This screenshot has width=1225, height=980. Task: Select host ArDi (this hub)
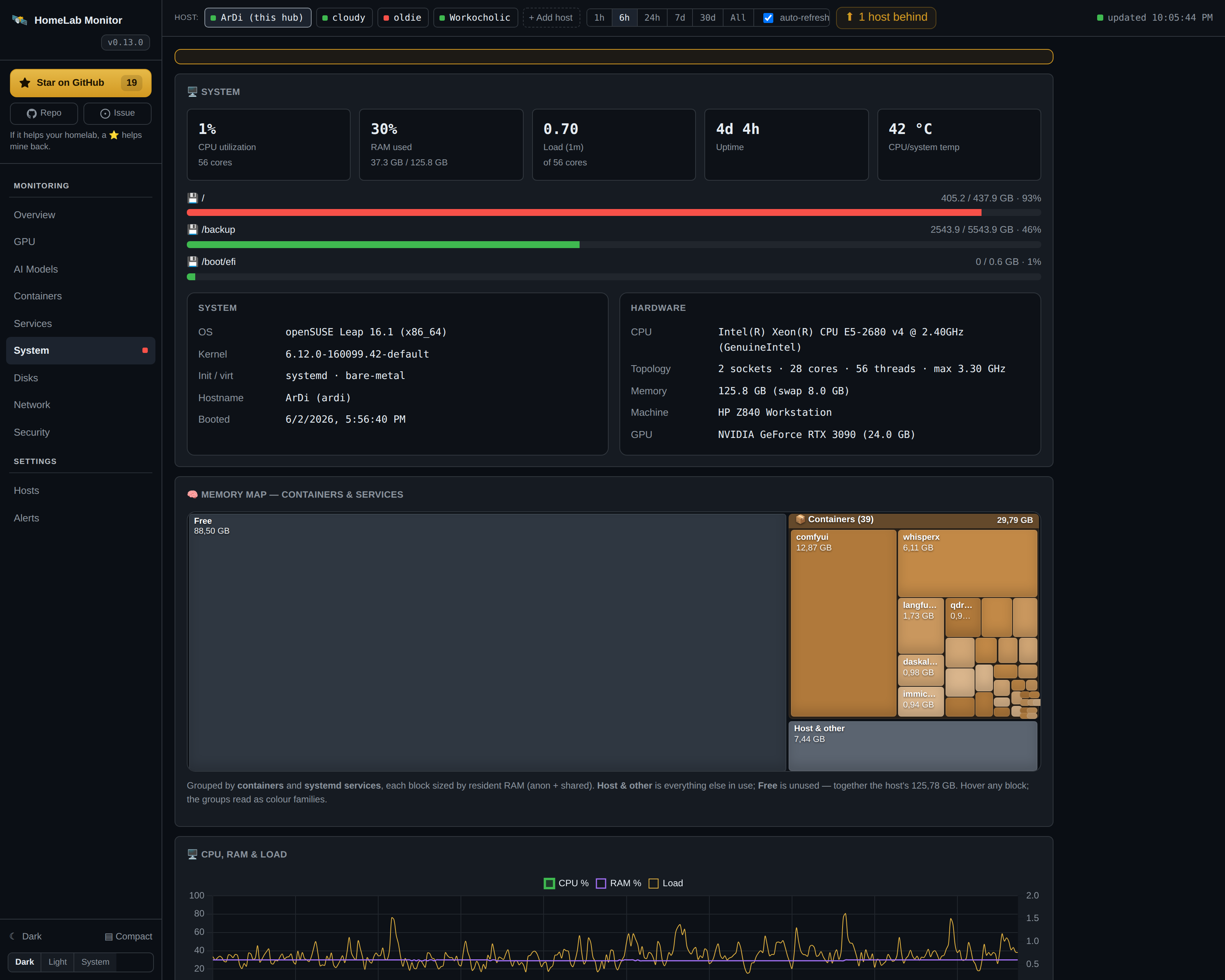[x=257, y=18]
